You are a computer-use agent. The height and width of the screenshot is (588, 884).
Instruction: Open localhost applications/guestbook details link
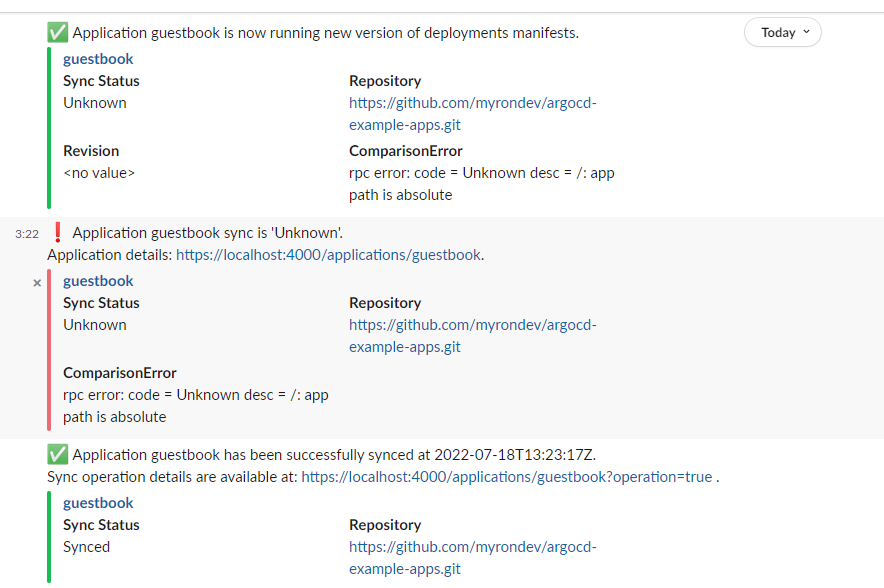329,255
